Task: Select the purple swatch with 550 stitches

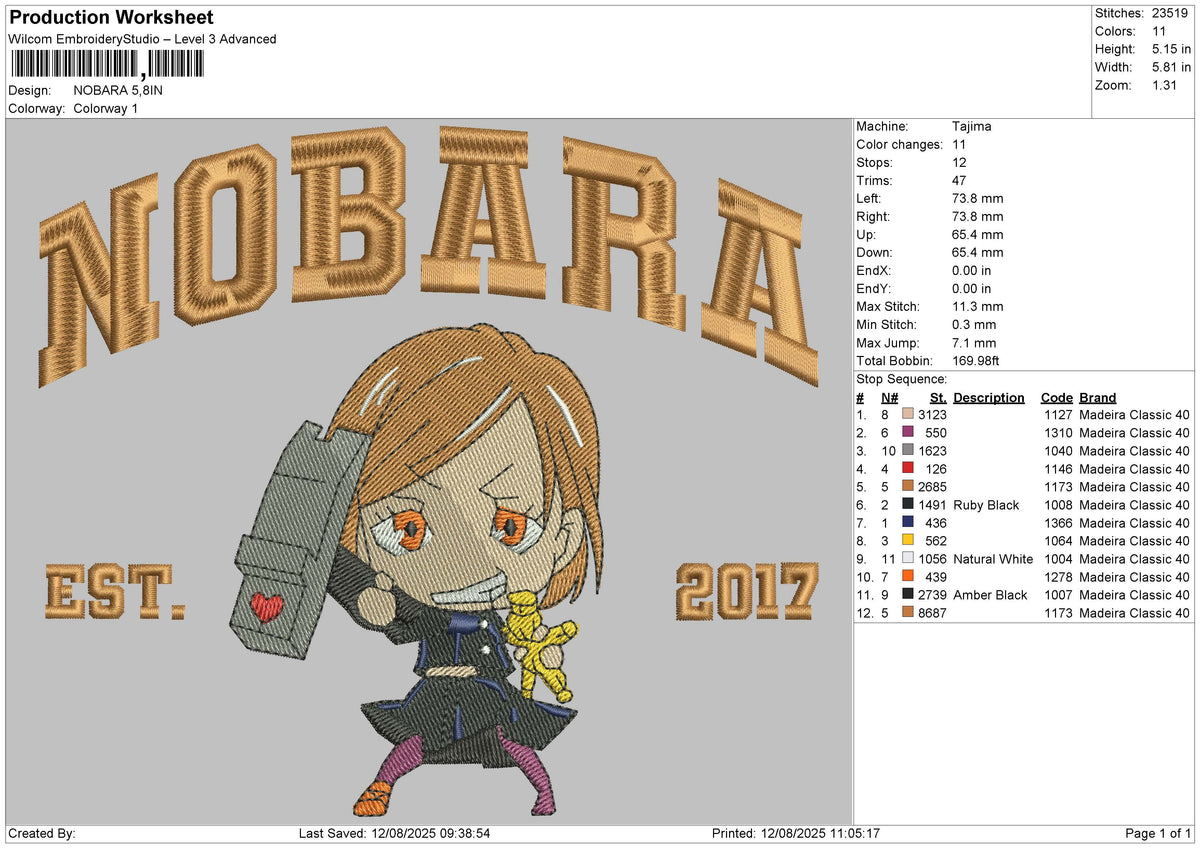Action: [907, 432]
